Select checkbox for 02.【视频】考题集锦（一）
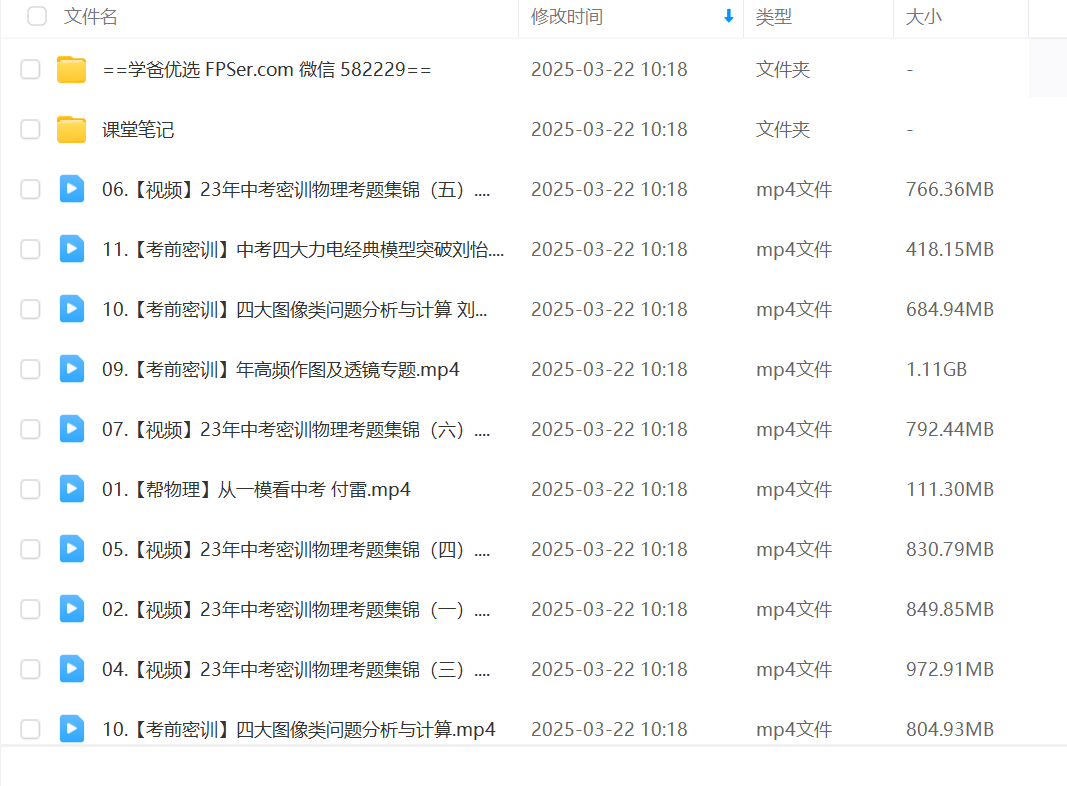1067x786 pixels. coord(30,608)
